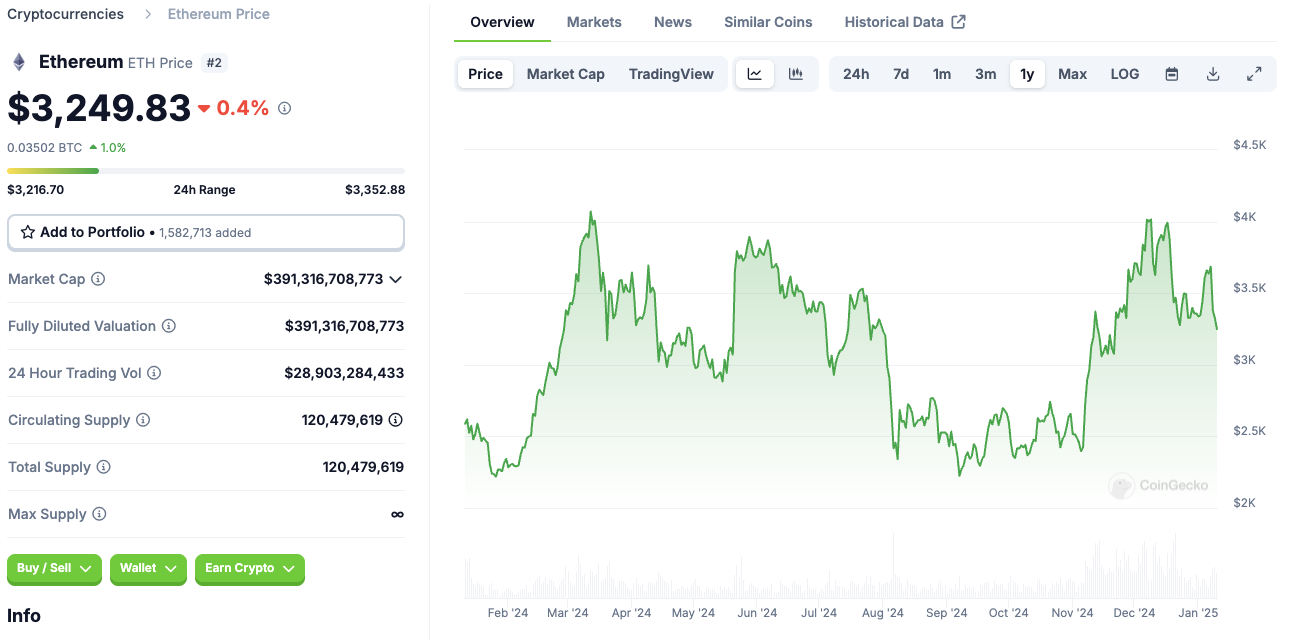This screenshot has height=640, width=1294.
Task: Click the $3,216.70 range low value
Action: point(36,190)
